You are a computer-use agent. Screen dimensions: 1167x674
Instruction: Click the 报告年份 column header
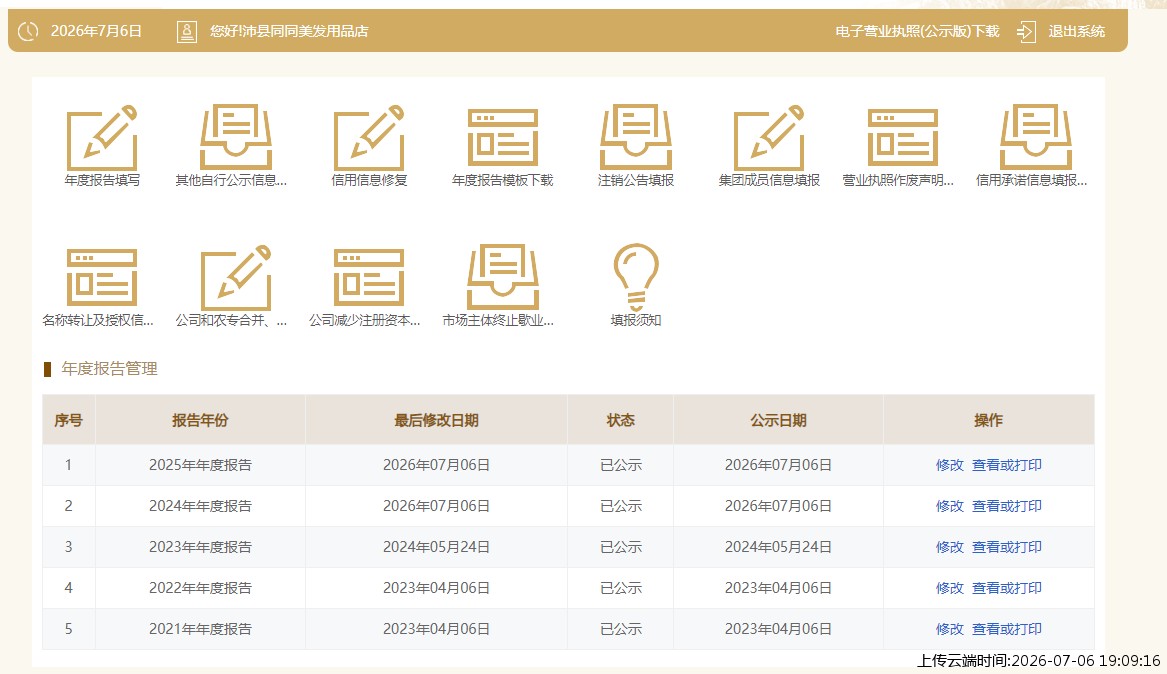click(200, 420)
